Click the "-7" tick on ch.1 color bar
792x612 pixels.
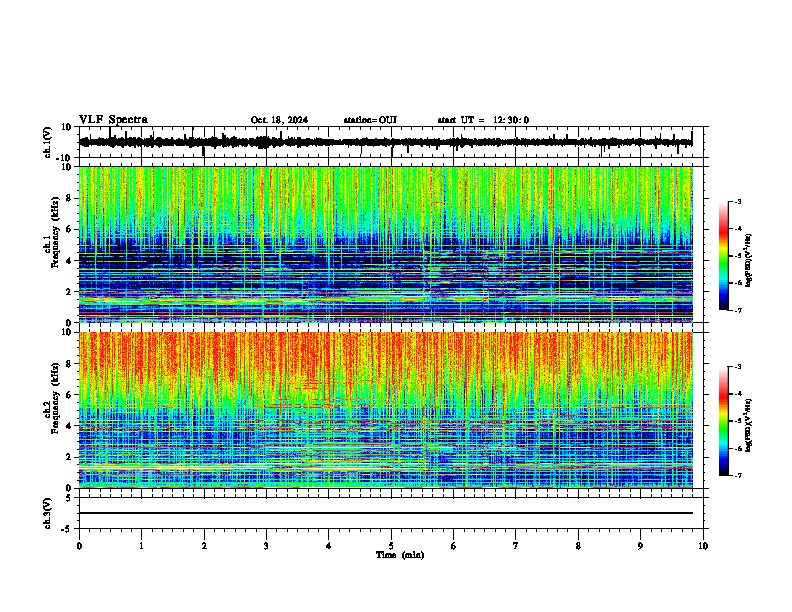(x=737, y=310)
